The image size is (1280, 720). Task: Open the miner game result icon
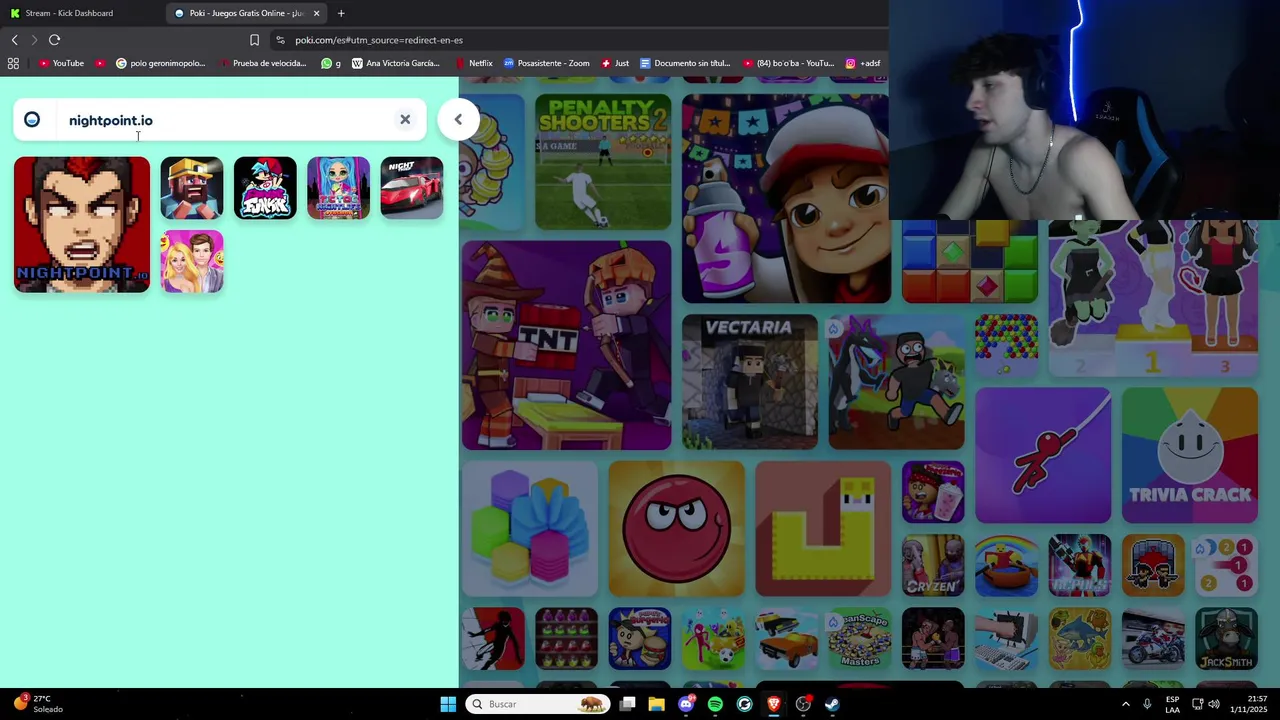click(192, 188)
